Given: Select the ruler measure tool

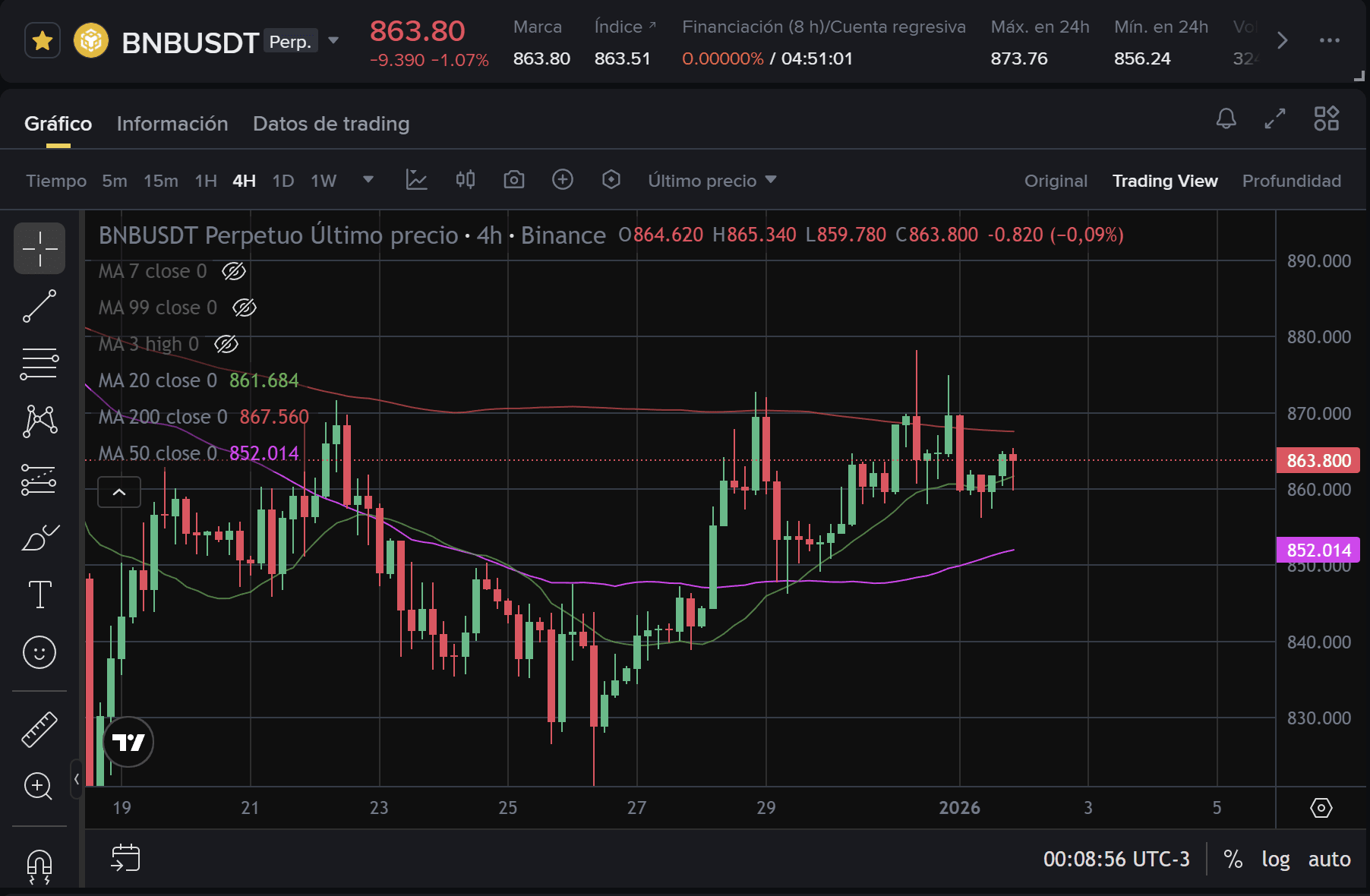Looking at the screenshot, I should coord(39,729).
